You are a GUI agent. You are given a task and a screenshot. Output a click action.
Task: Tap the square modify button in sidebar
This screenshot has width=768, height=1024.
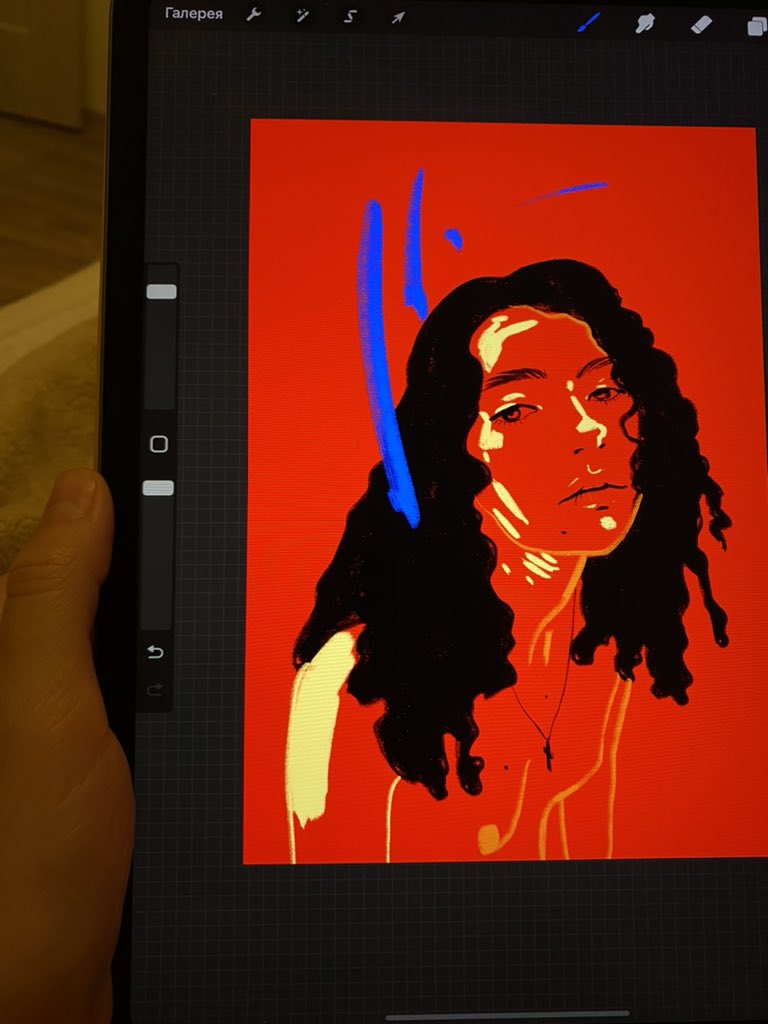[159, 444]
